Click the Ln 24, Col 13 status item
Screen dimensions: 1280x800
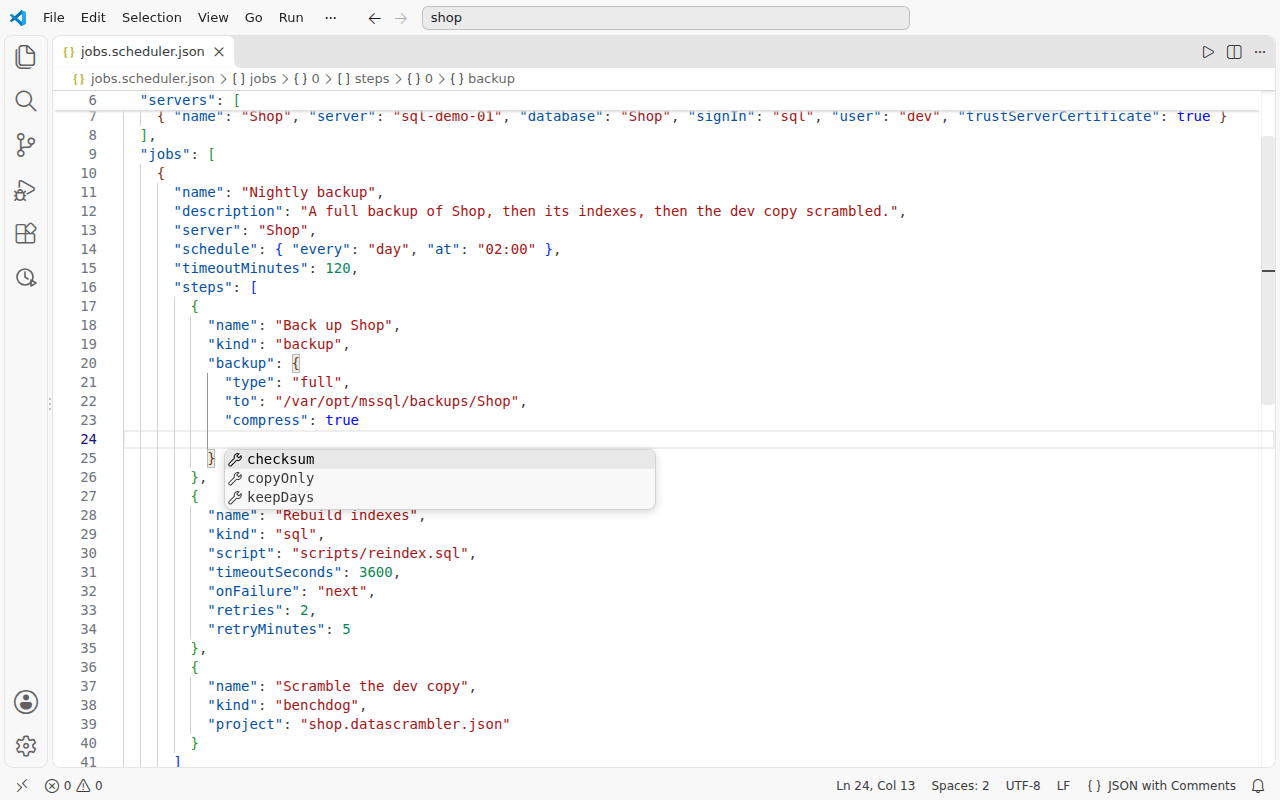(x=876, y=786)
